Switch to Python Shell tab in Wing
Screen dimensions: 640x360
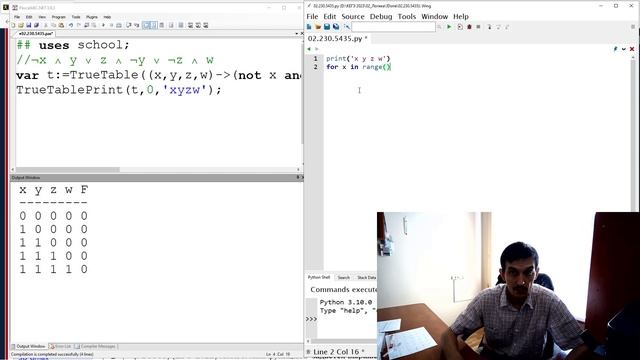319,278
